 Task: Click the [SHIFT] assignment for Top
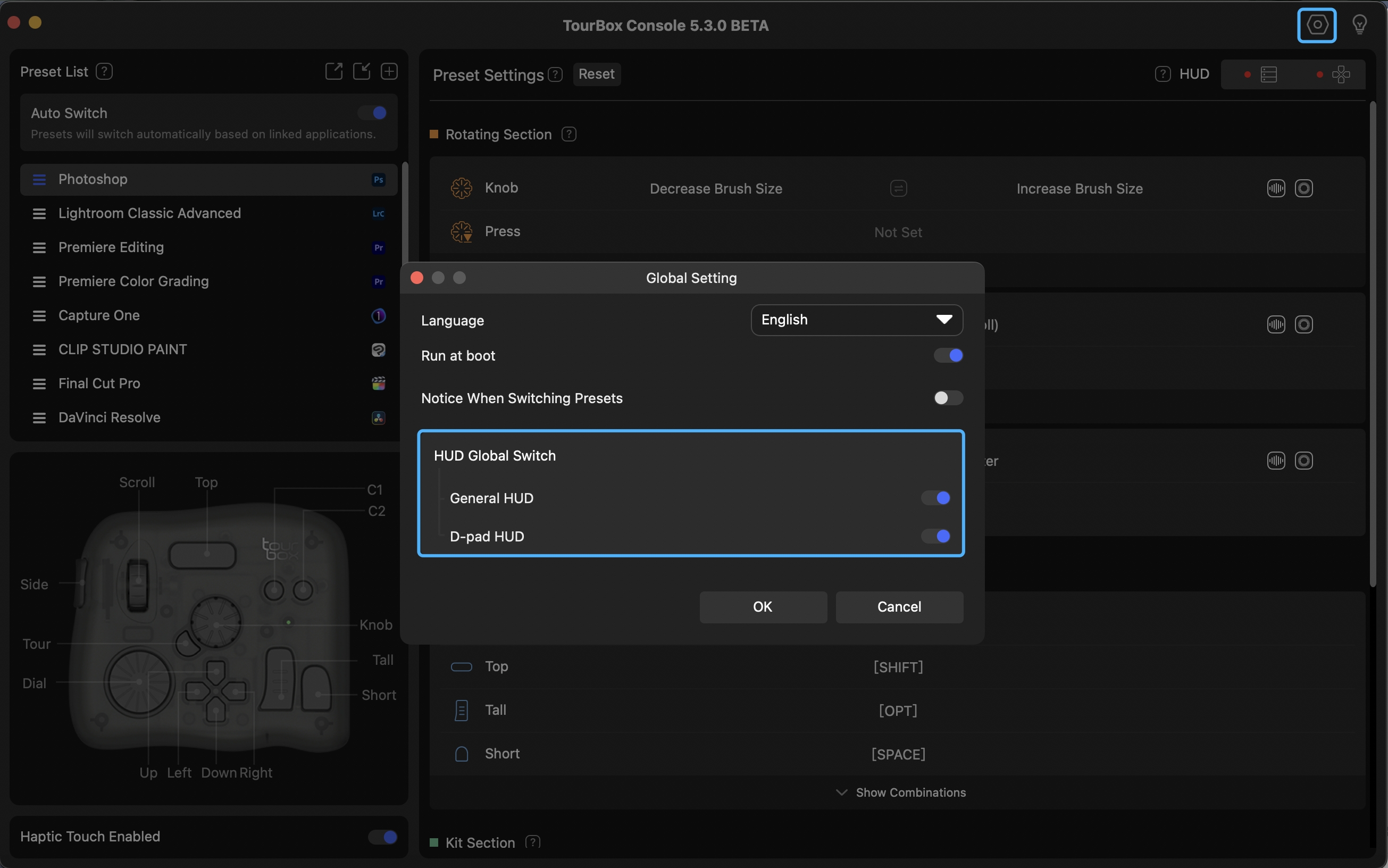[x=898, y=667]
